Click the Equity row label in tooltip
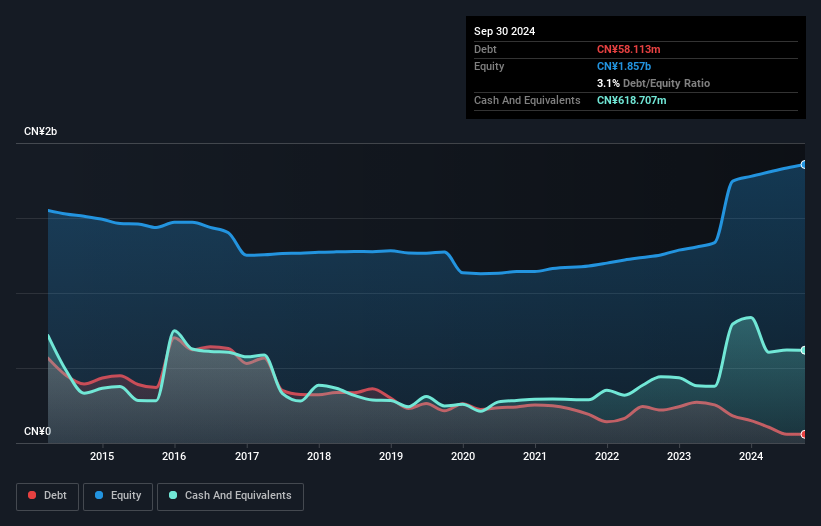The width and height of the screenshot is (821, 526). point(489,66)
